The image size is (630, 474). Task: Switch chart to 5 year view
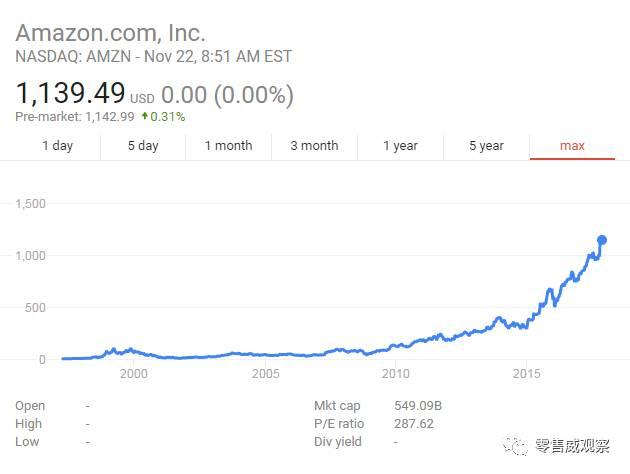coord(486,146)
